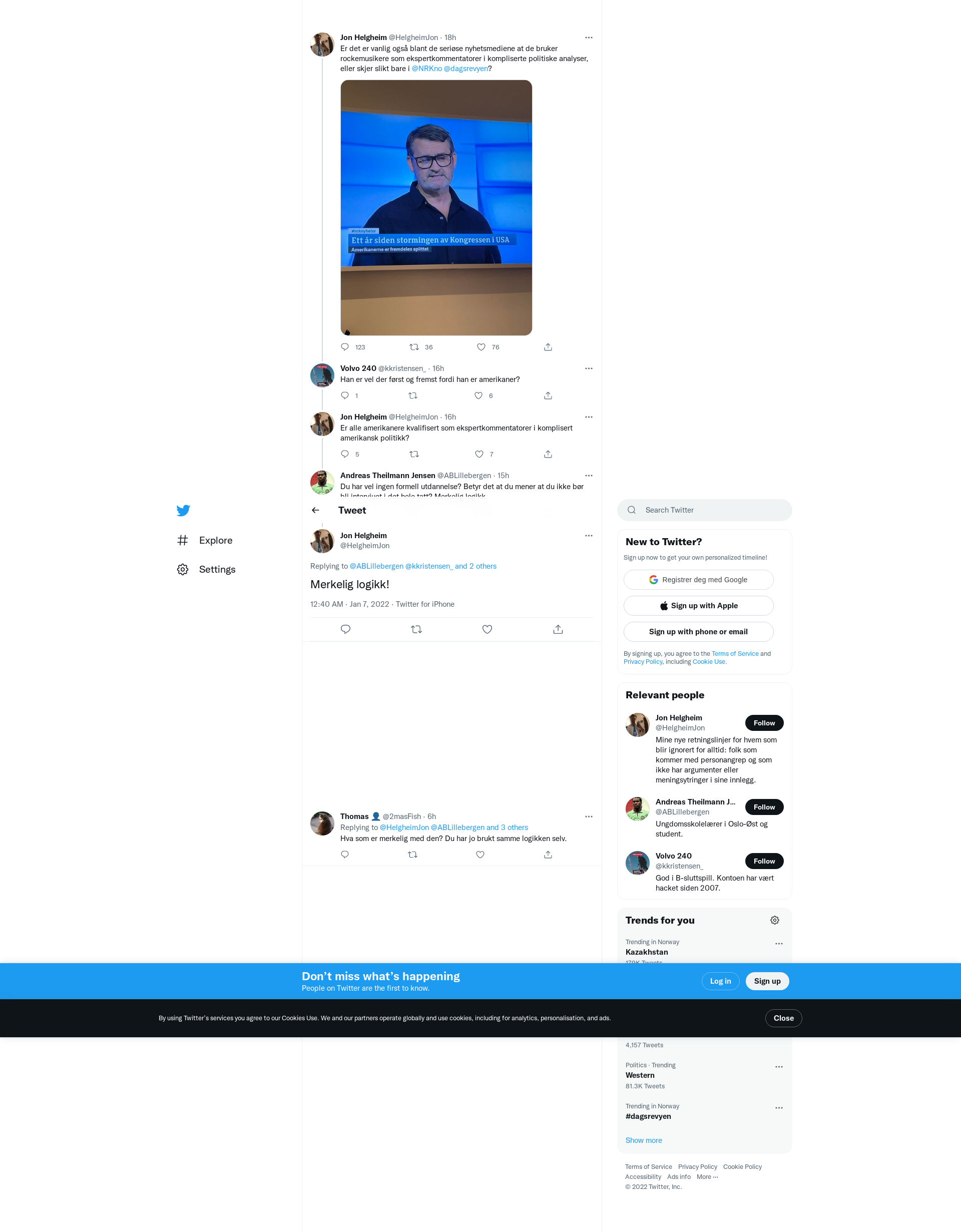This screenshot has width=961, height=1232.
Task: Close the cookie notice banner
Action: [x=783, y=1018]
